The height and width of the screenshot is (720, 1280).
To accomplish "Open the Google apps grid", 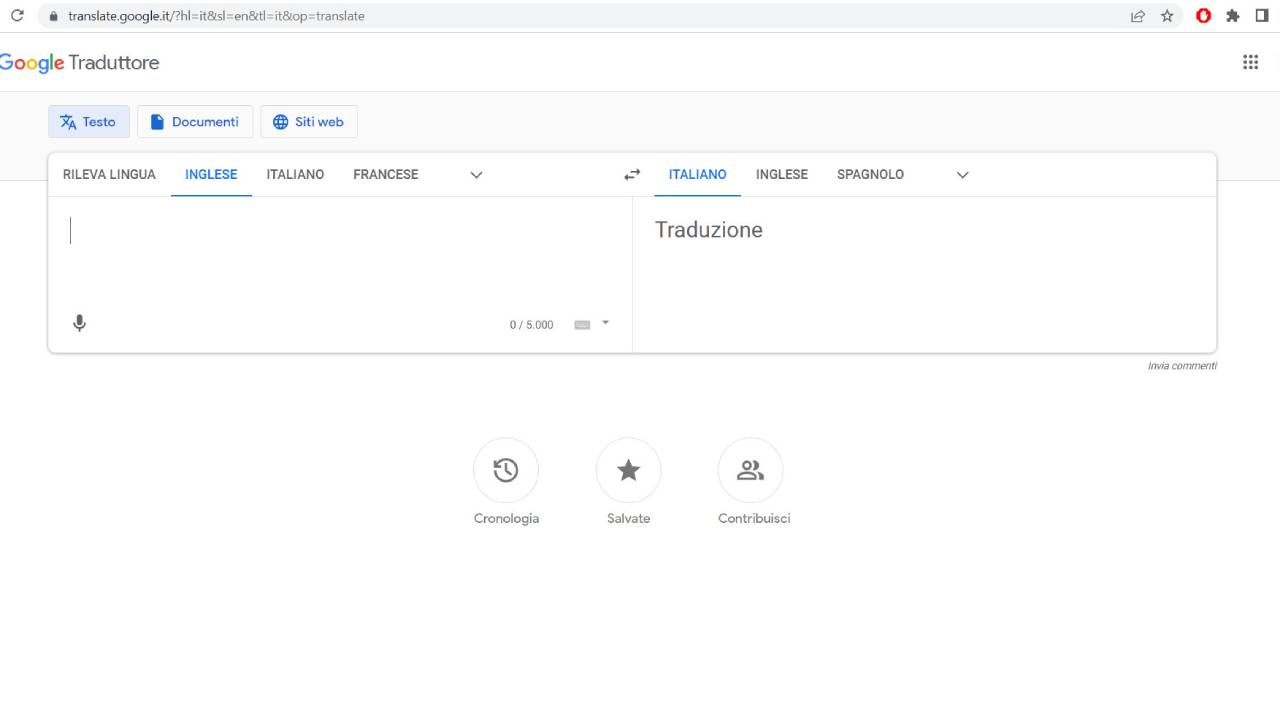I will pyautogui.click(x=1250, y=62).
